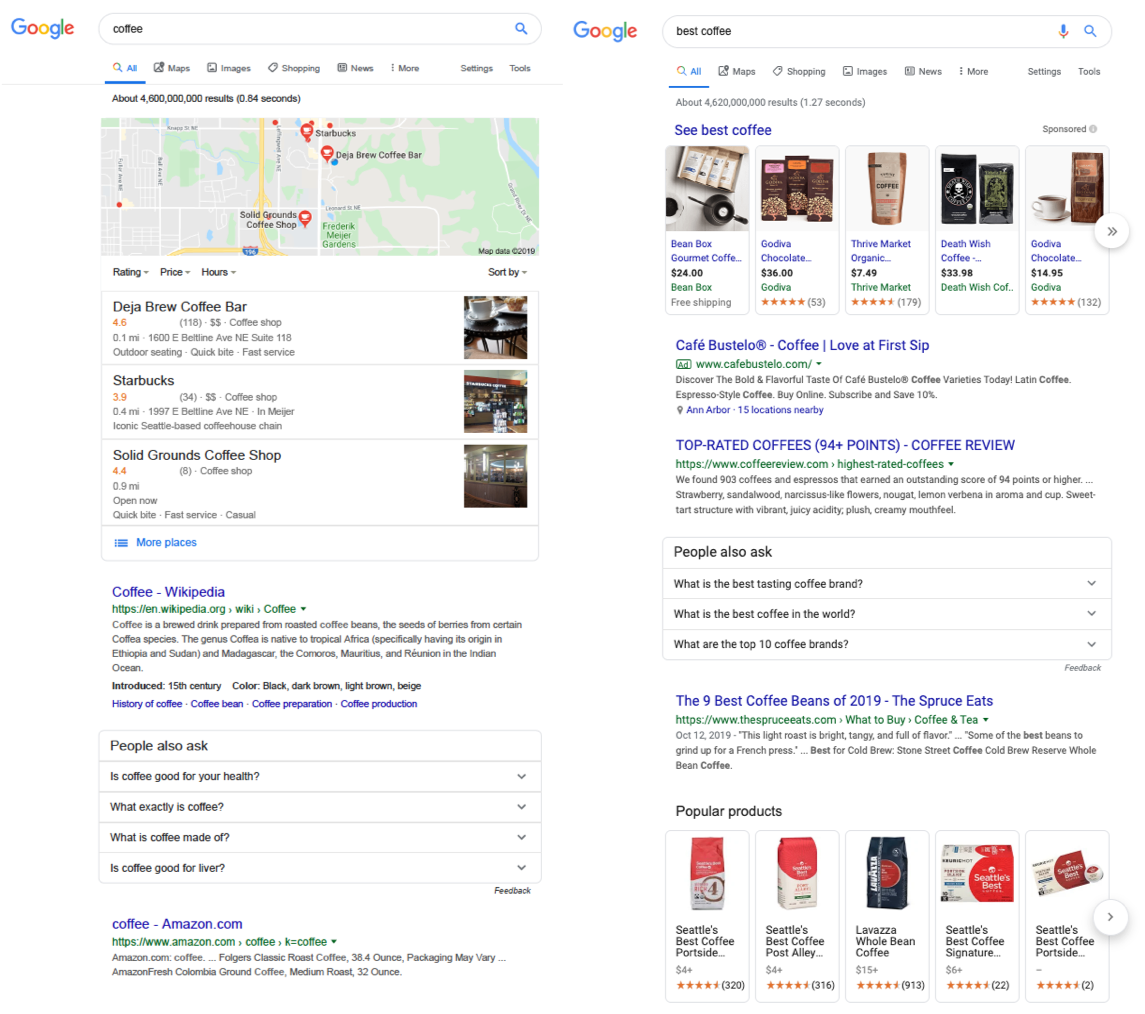Open the Hours filter dropdown
Image resolution: width=1145 pixels, height=1014 pixels.
[218, 272]
